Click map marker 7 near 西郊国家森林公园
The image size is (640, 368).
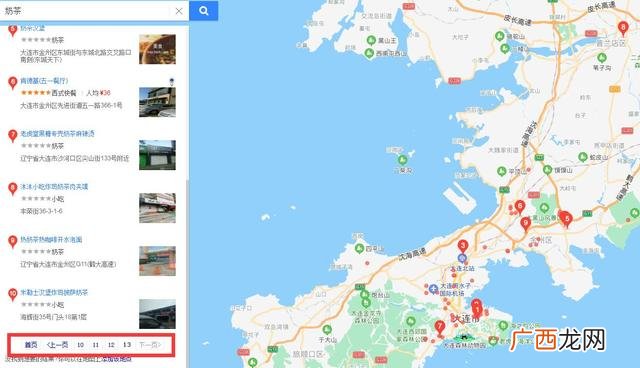coord(440,327)
